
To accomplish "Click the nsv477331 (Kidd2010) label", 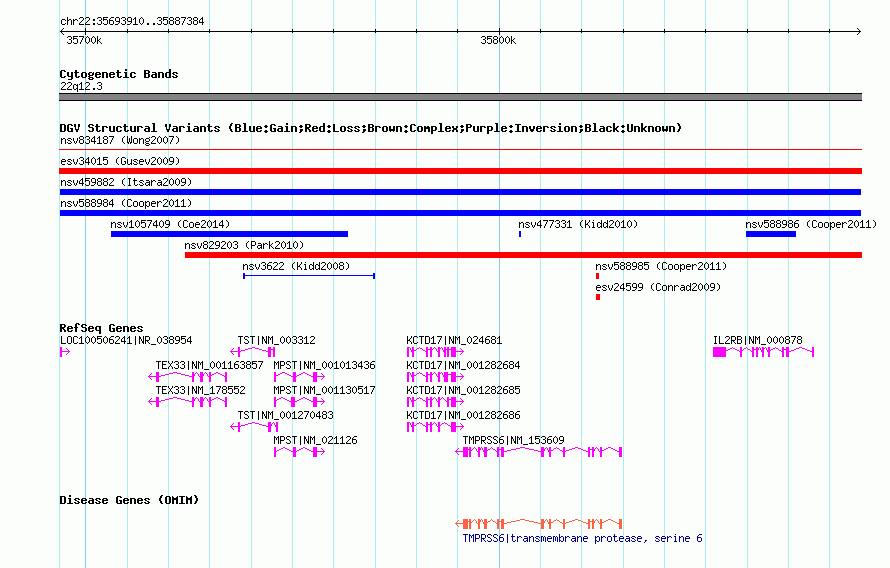I will (x=578, y=224).
